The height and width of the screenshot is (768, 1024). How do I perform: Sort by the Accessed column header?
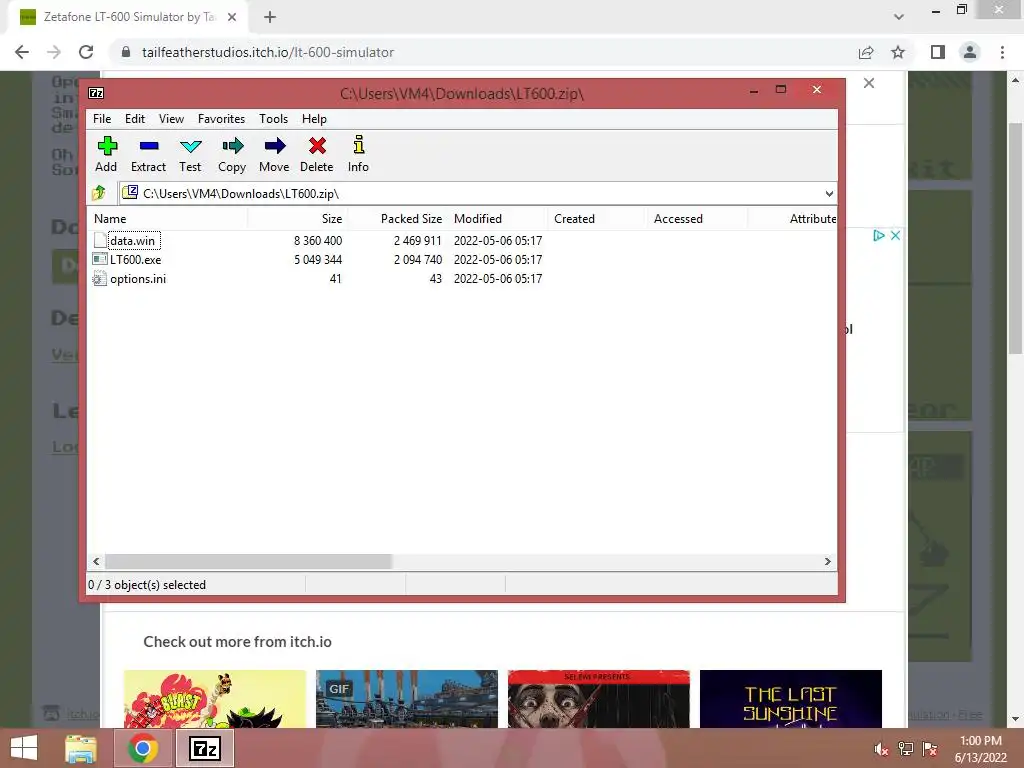[x=697, y=219]
